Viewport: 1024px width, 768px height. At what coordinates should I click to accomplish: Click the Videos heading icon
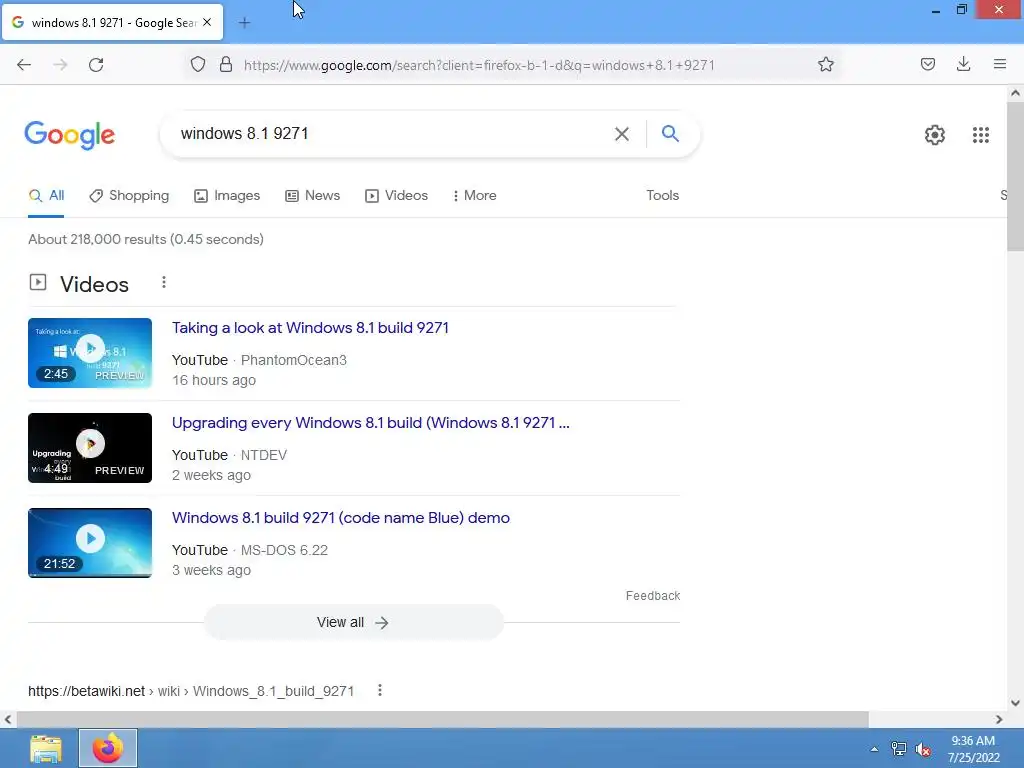[38, 282]
